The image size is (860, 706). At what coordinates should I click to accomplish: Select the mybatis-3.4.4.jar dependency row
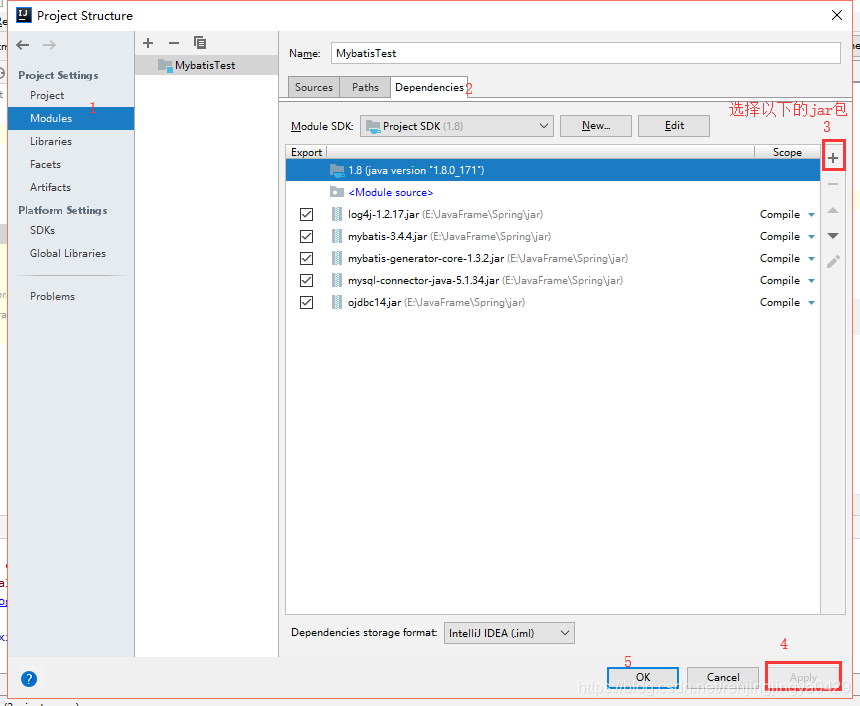point(553,236)
